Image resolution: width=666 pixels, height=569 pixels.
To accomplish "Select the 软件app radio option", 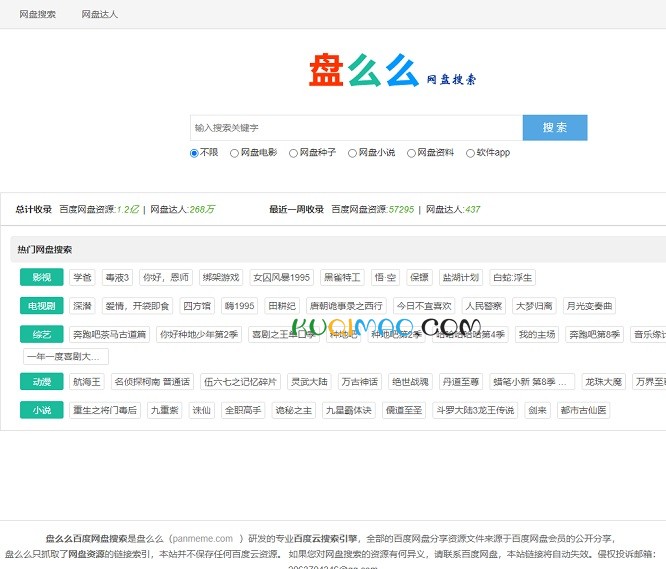I will click(470, 153).
